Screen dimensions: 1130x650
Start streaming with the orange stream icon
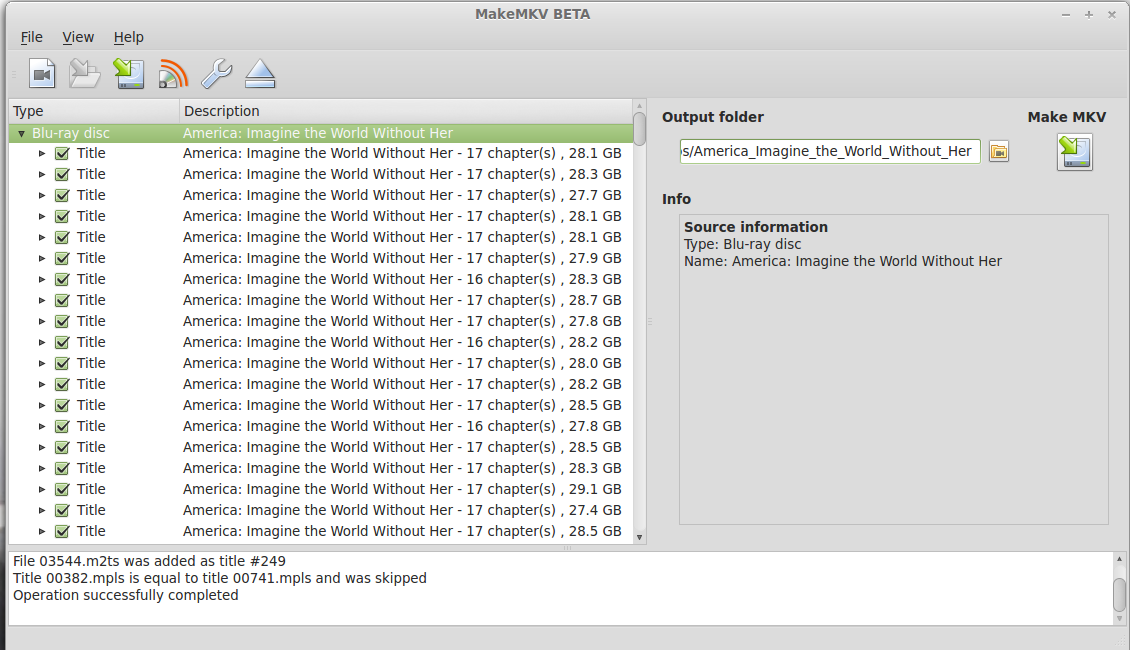[x=173, y=74]
